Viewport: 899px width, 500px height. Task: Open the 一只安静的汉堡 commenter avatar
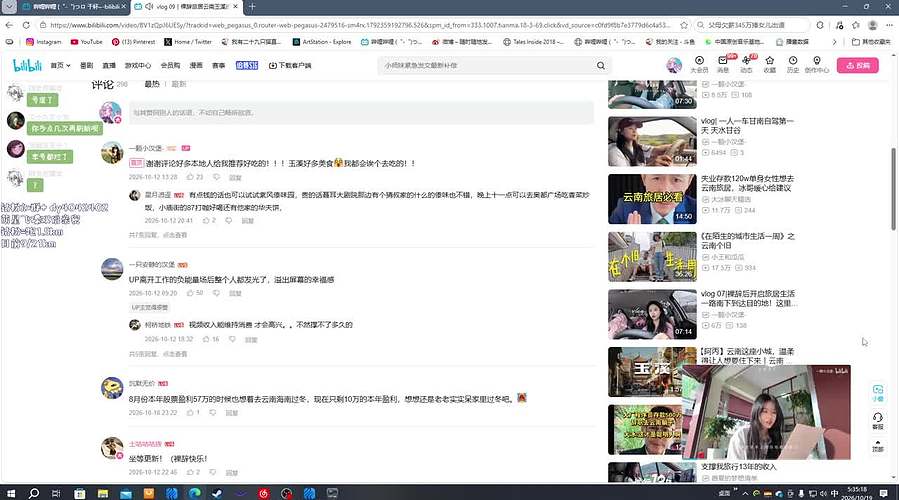(x=112, y=268)
